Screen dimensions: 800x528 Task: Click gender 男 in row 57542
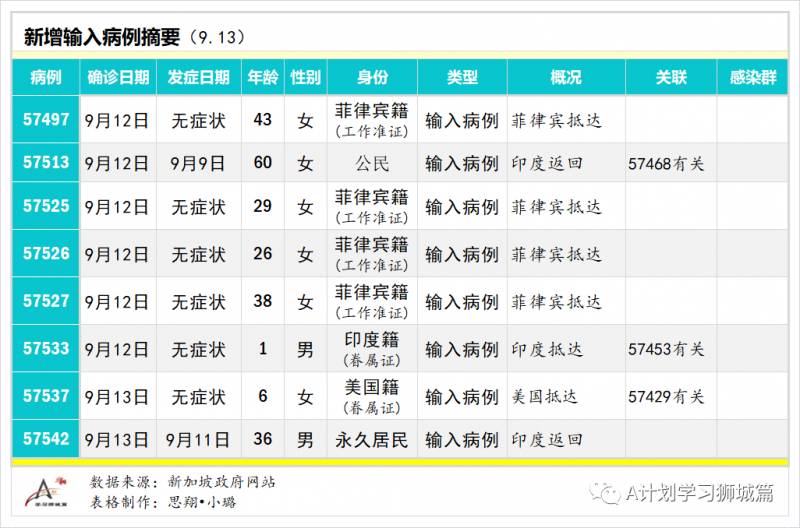[305, 440]
